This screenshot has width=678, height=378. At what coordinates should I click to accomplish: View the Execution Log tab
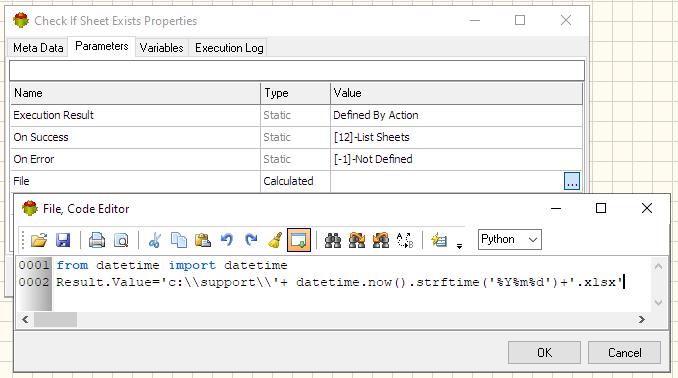click(229, 48)
